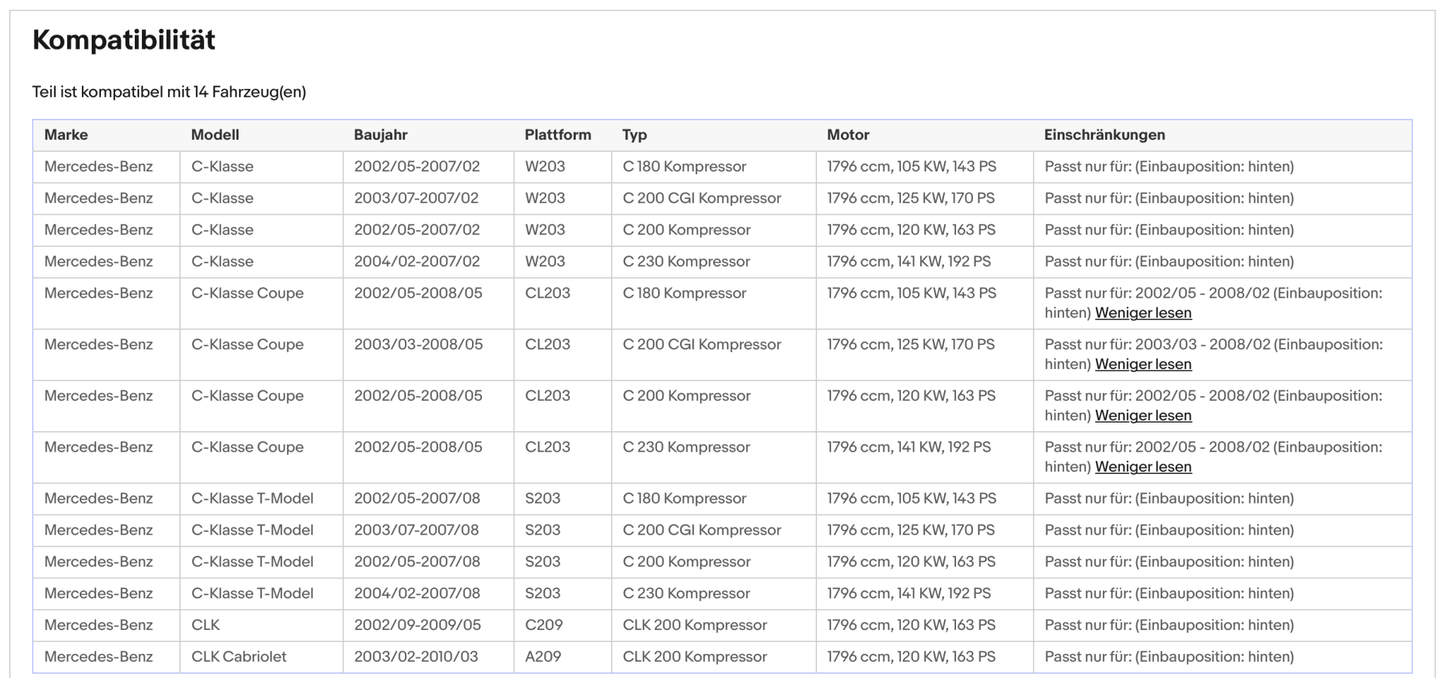Click the Marke column header
Image resolution: width=1445 pixels, height=678 pixels.
[66, 135]
